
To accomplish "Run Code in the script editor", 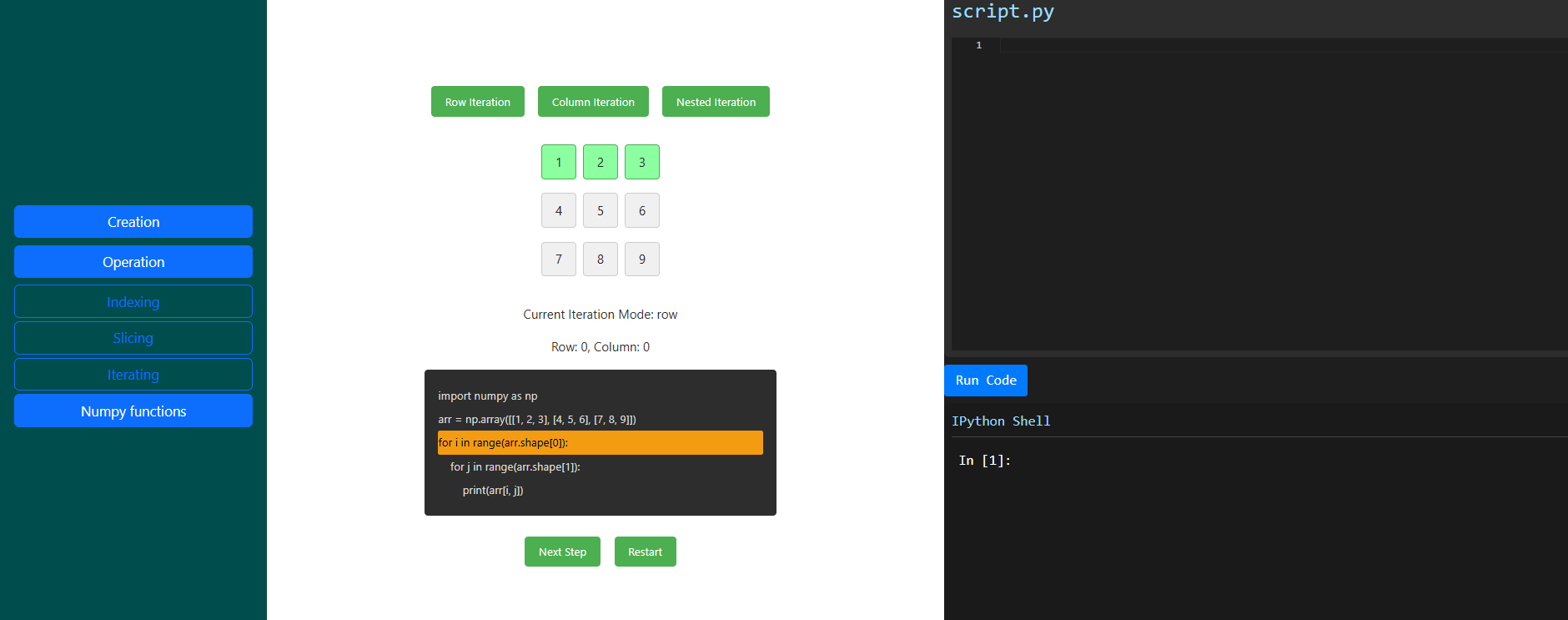I will [985, 381].
